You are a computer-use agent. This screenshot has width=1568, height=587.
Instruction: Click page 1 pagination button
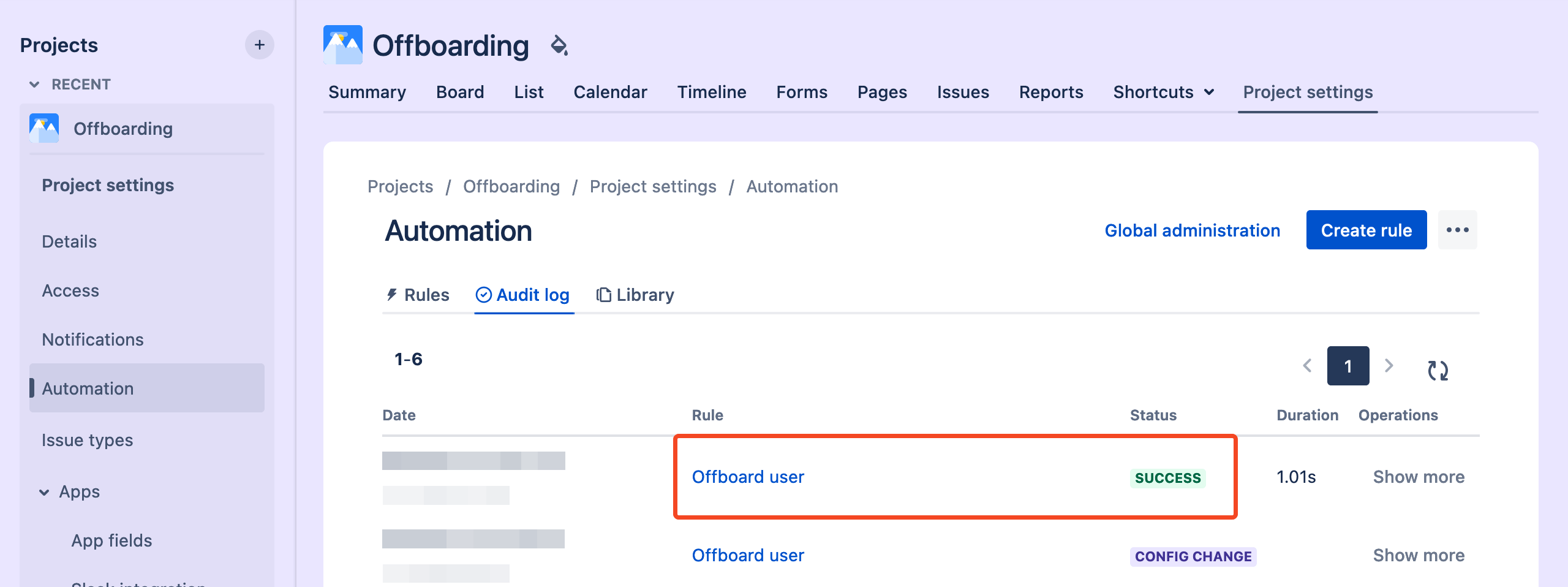coord(1348,366)
